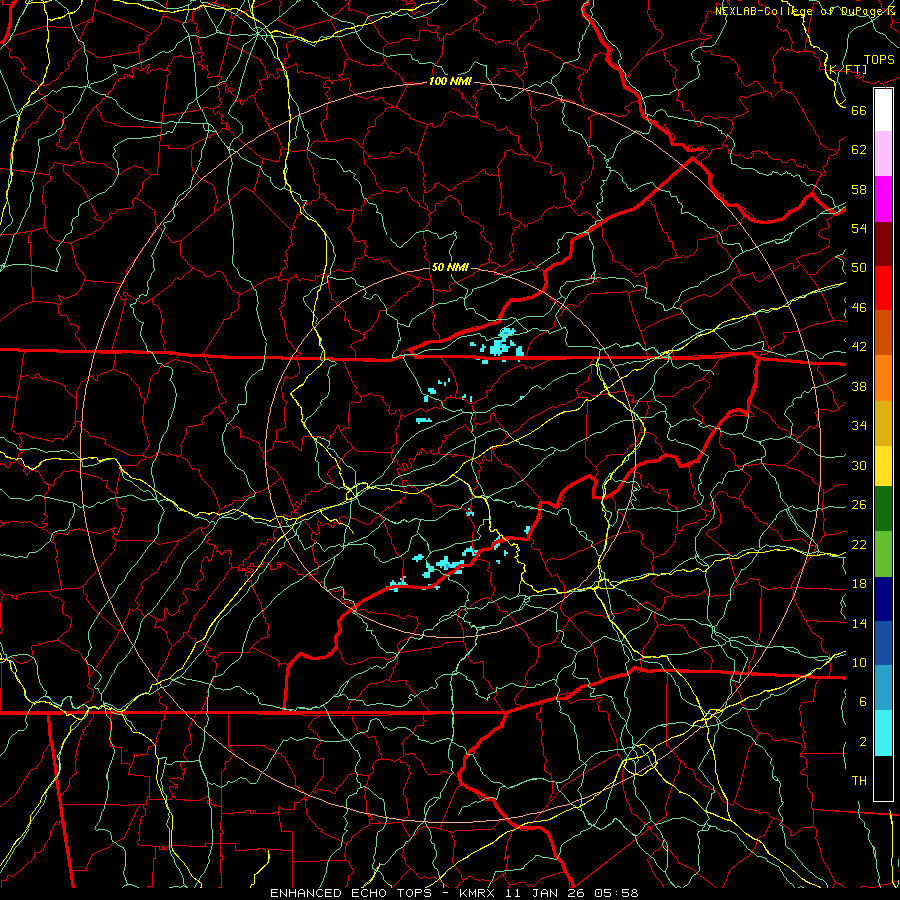Click the 14 value on the scale
Viewport: 900px width, 900px height.
tap(859, 623)
